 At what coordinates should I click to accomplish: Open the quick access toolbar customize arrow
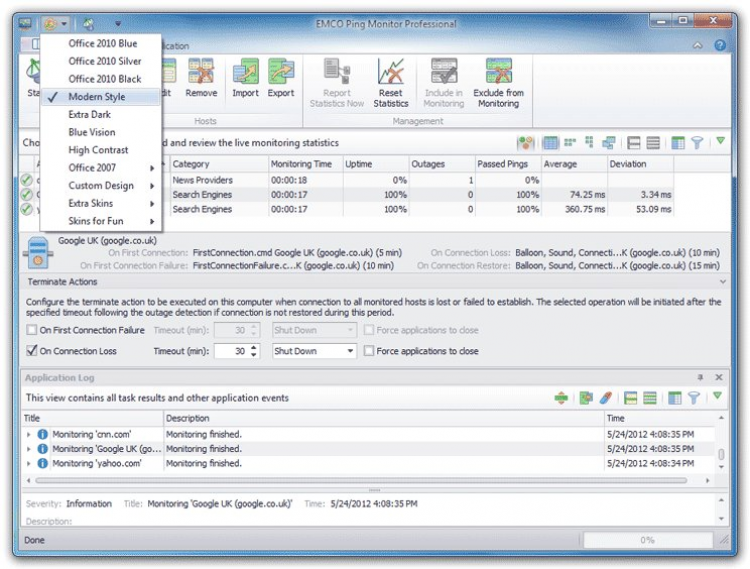118,23
